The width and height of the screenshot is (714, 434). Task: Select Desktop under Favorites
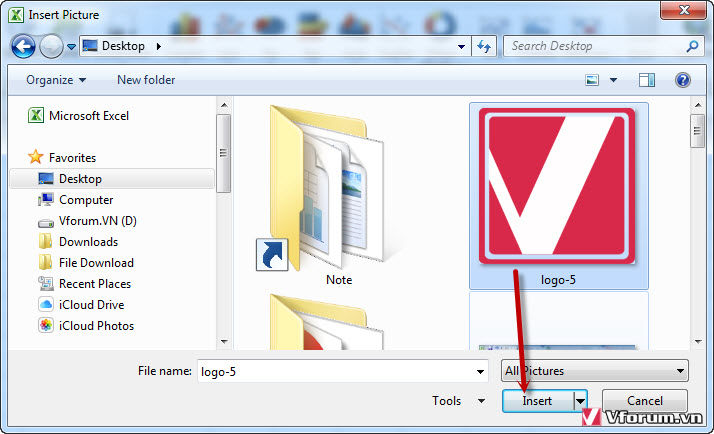tap(112, 179)
